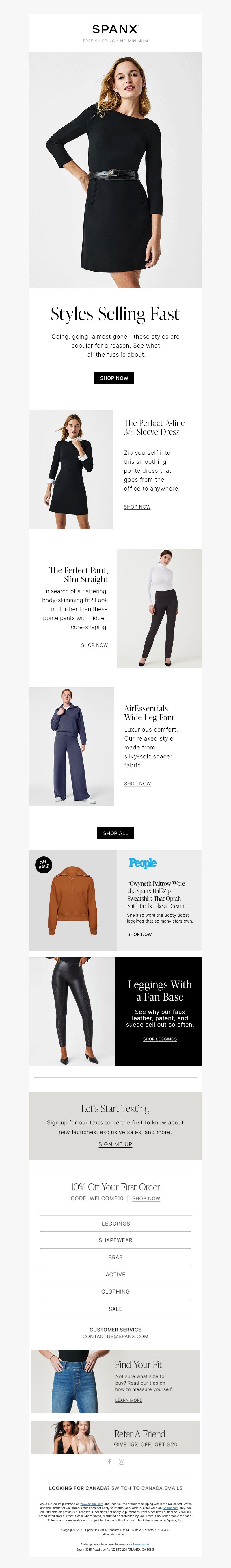The image size is (231, 1568).
Task: Open Shop Now under A-line Sleeve Dress
Action: 137,506
